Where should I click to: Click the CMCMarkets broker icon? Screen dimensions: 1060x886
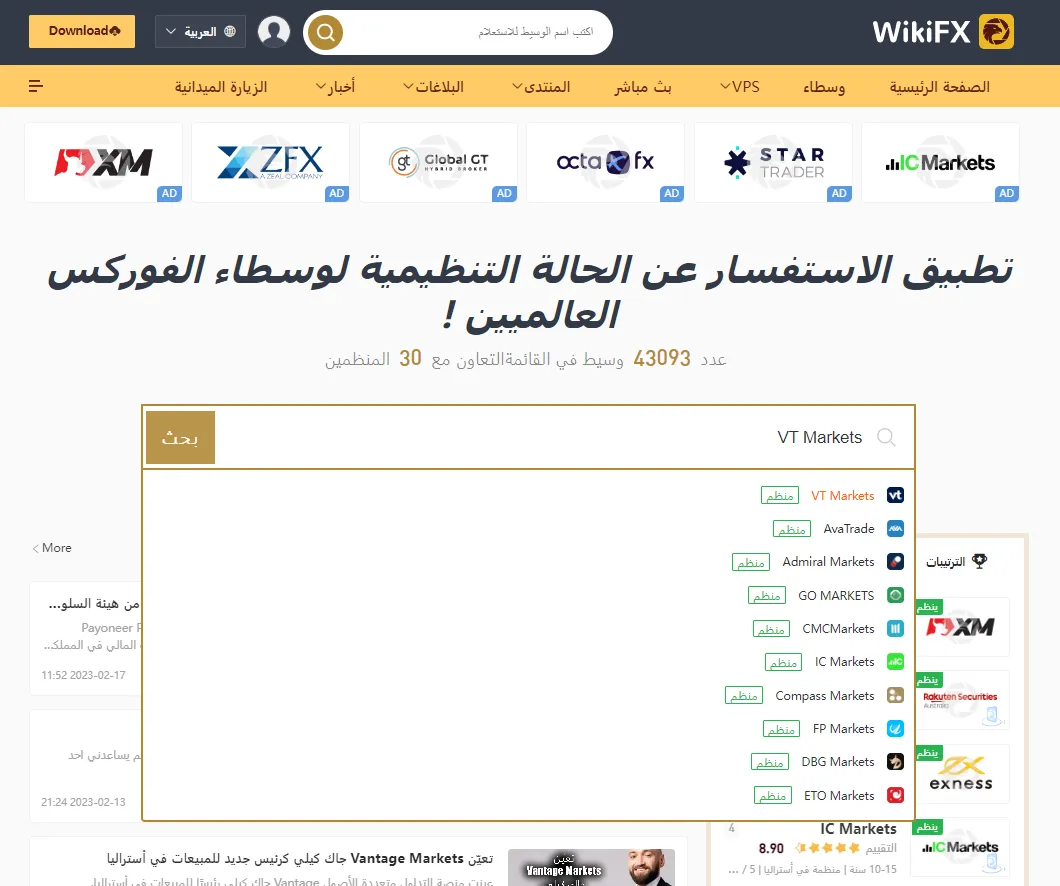[x=895, y=629]
